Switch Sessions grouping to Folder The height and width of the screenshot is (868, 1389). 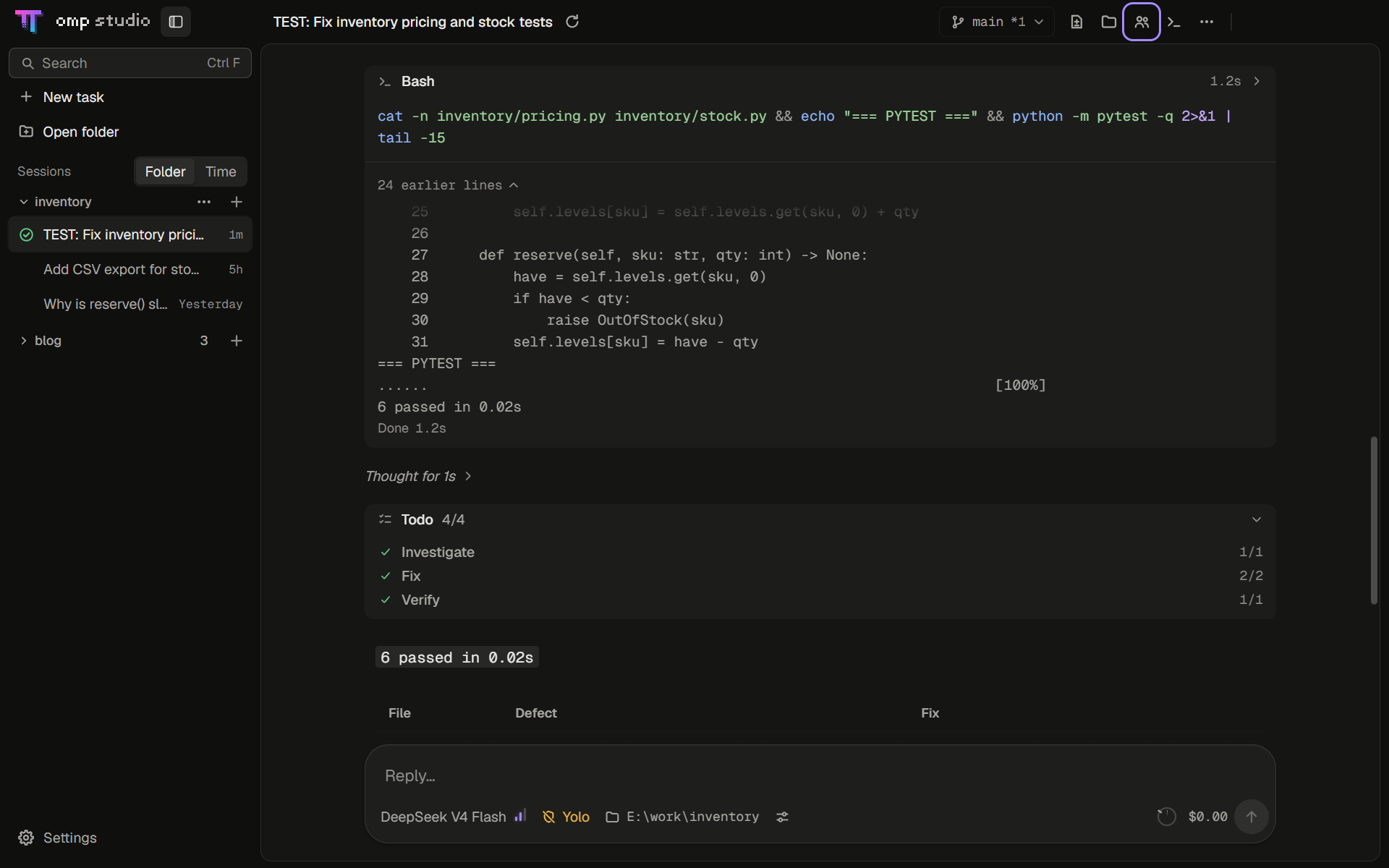pyautogui.click(x=165, y=171)
